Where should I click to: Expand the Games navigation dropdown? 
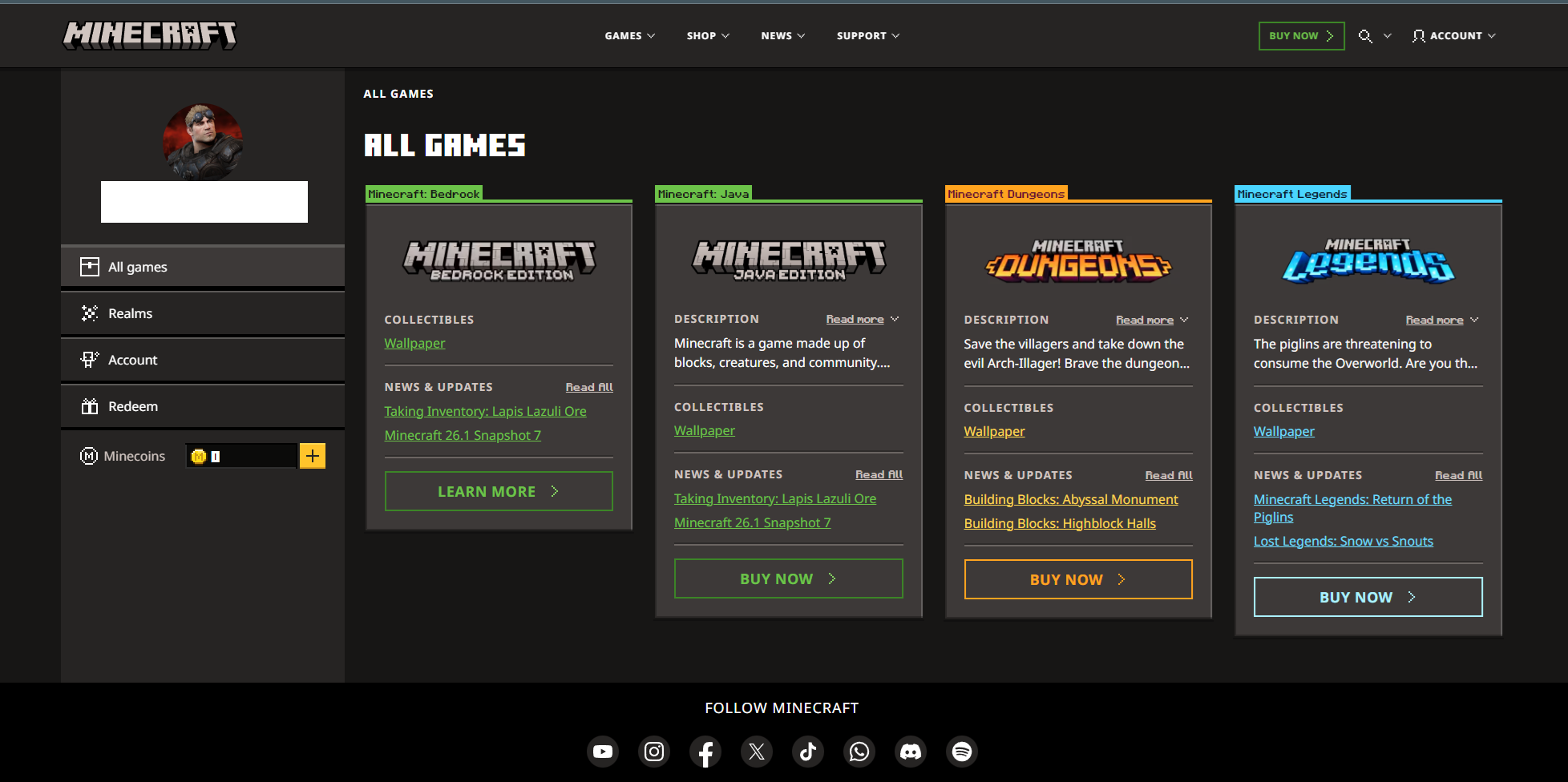tap(630, 36)
